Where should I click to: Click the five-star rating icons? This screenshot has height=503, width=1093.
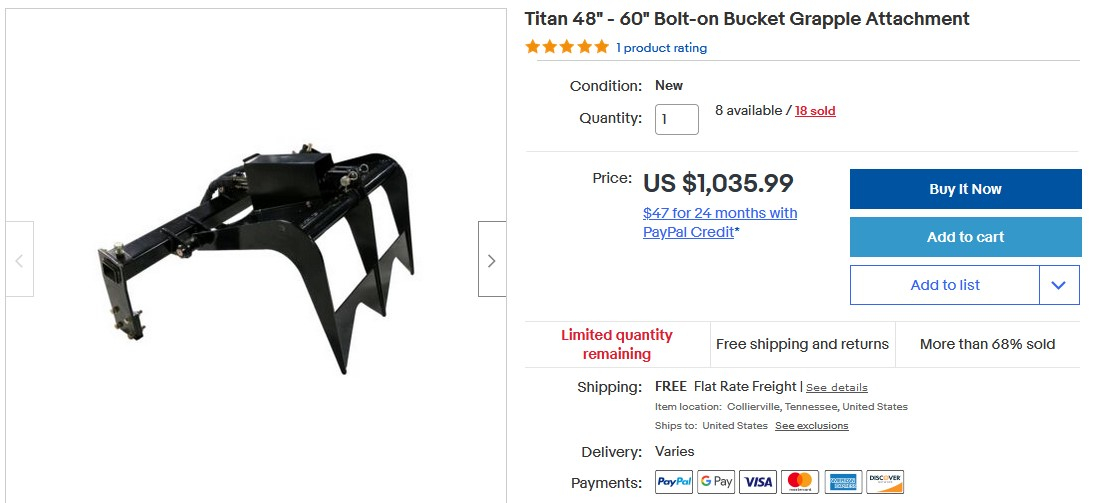pyautogui.click(x=567, y=47)
